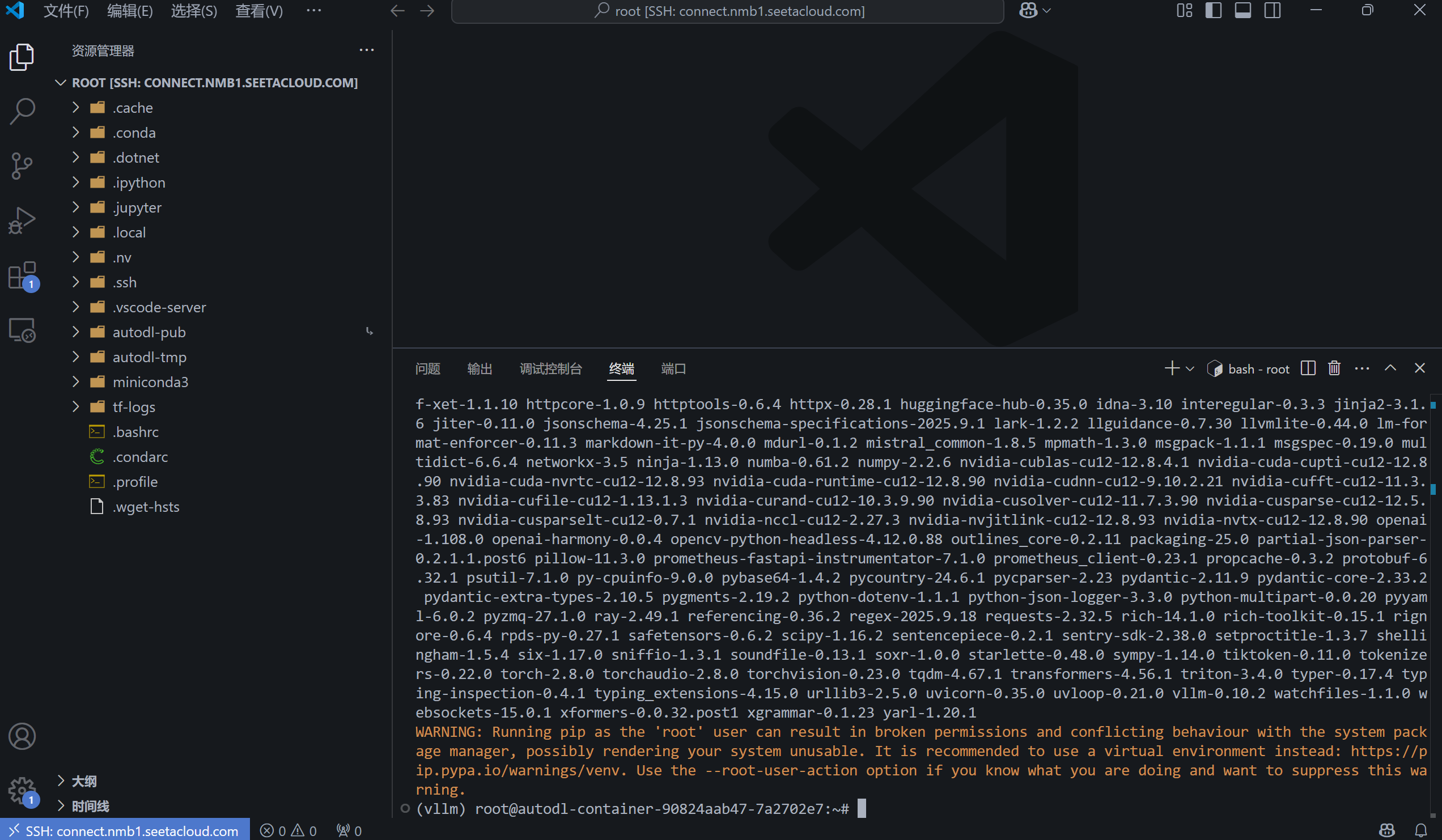
Task: Toggle the secondary side bar layout button
Action: pyautogui.click(x=1272, y=10)
